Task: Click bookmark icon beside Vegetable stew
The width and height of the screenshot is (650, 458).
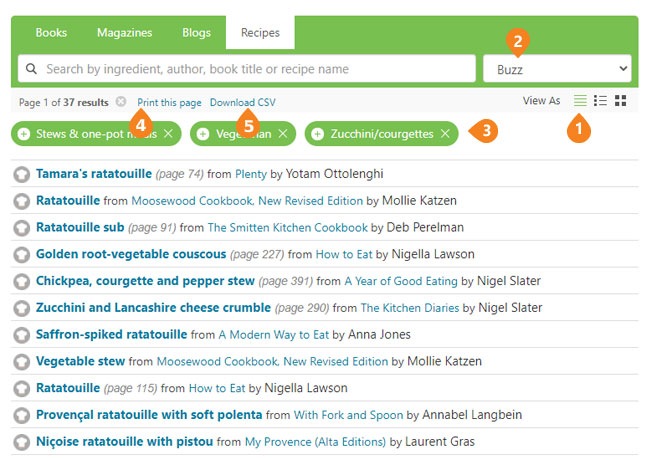Action: tap(22, 362)
